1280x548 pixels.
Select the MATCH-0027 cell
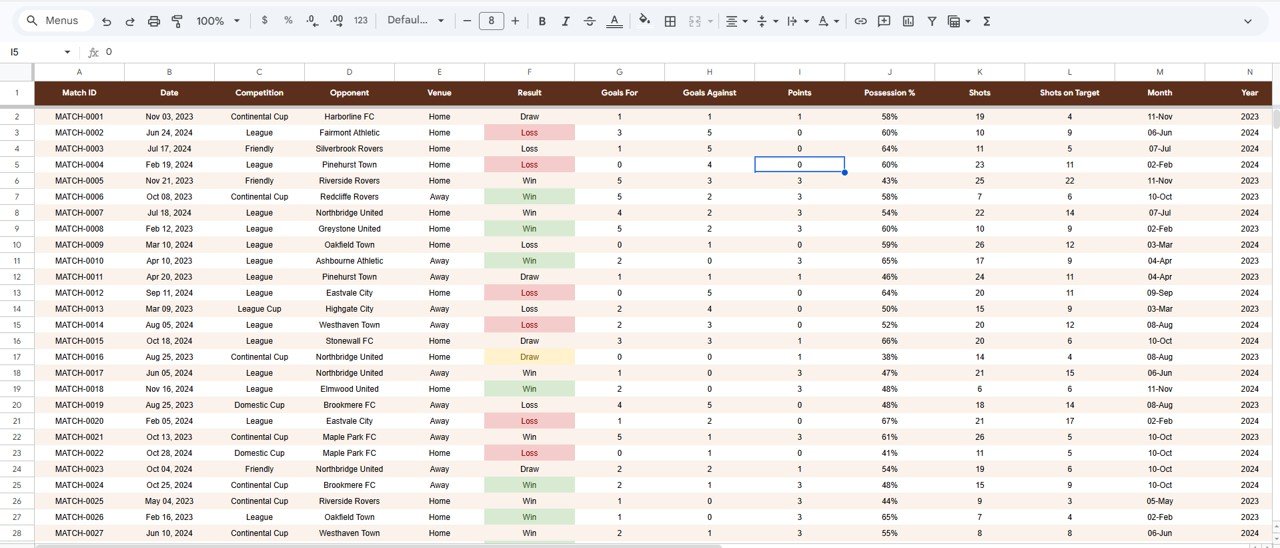(x=79, y=533)
